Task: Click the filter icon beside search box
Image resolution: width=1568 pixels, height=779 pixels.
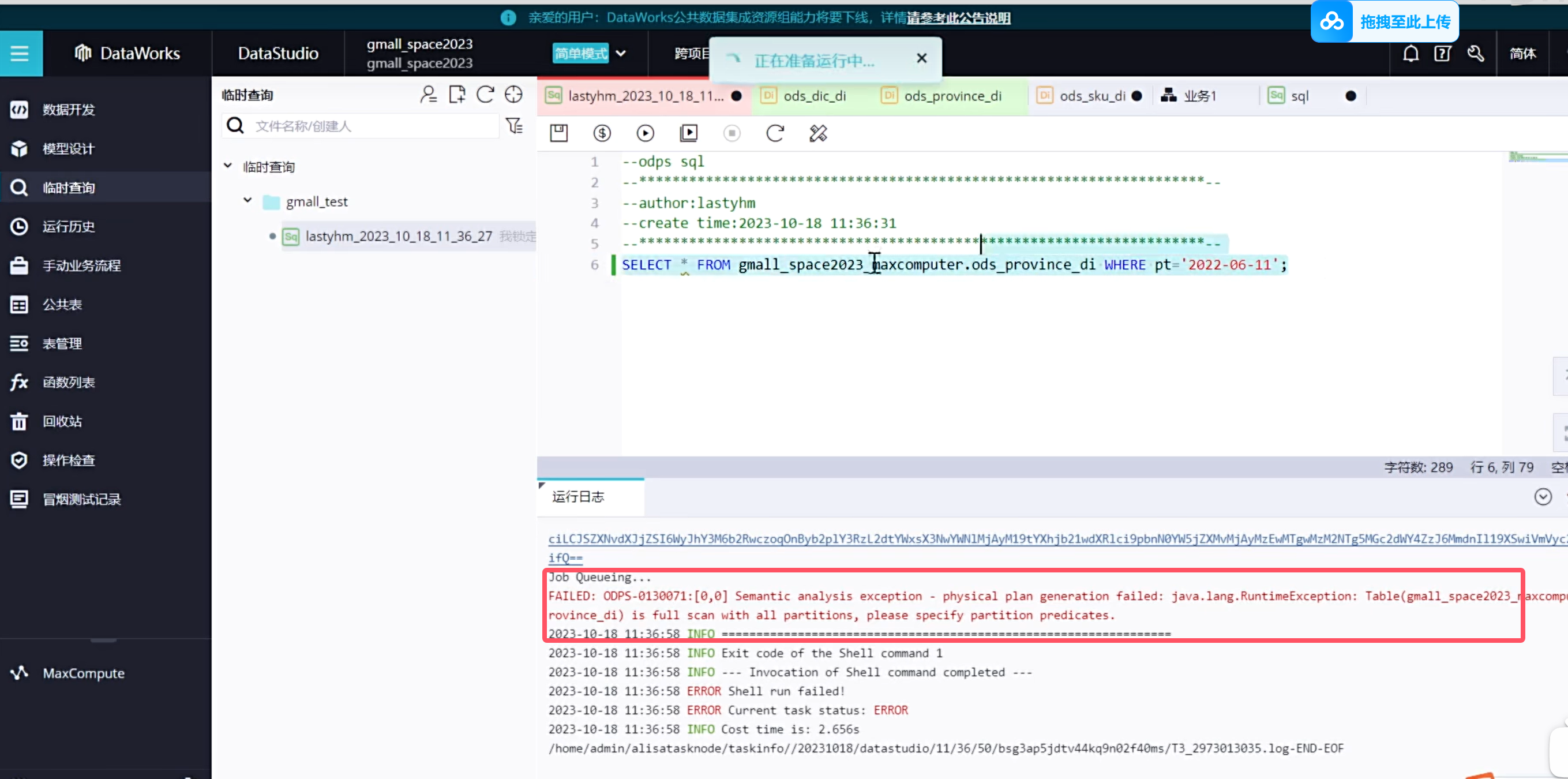Action: pyautogui.click(x=515, y=125)
